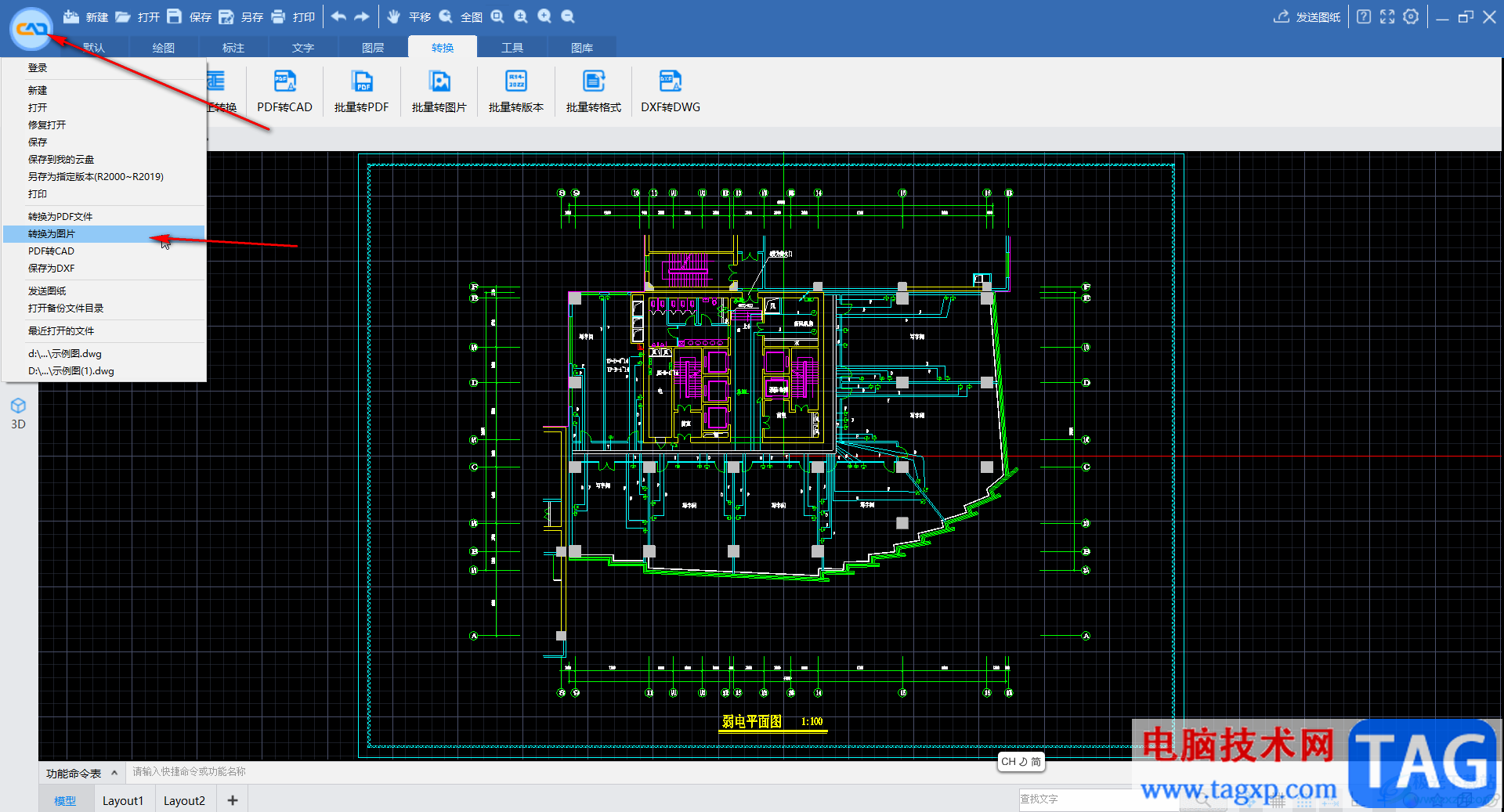Open the 绘图 ribbon tab
The image size is (1504, 812).
(163, 48)
